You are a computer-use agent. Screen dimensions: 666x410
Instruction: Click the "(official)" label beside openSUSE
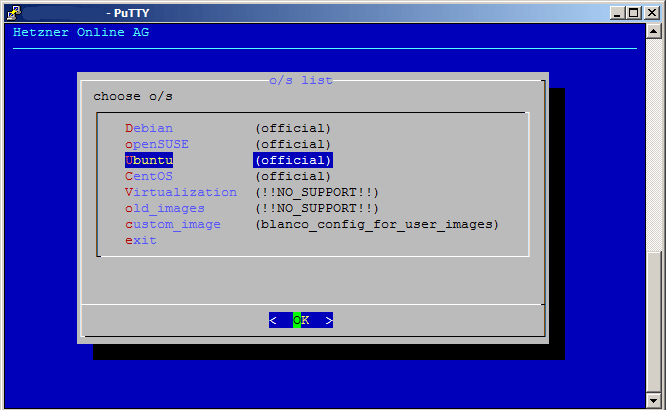pos(293,144)
